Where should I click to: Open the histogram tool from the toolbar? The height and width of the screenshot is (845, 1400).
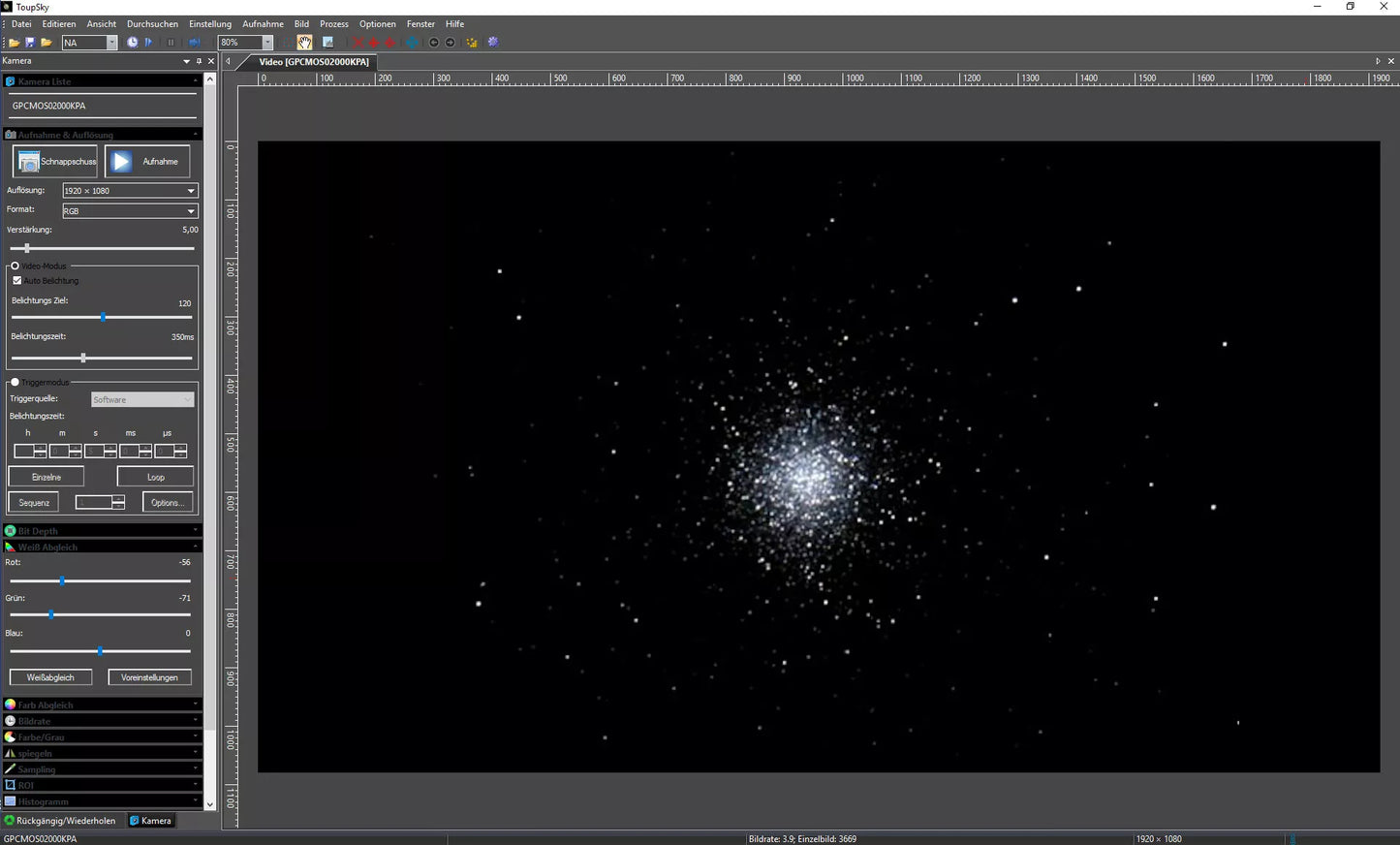(327, 42)
